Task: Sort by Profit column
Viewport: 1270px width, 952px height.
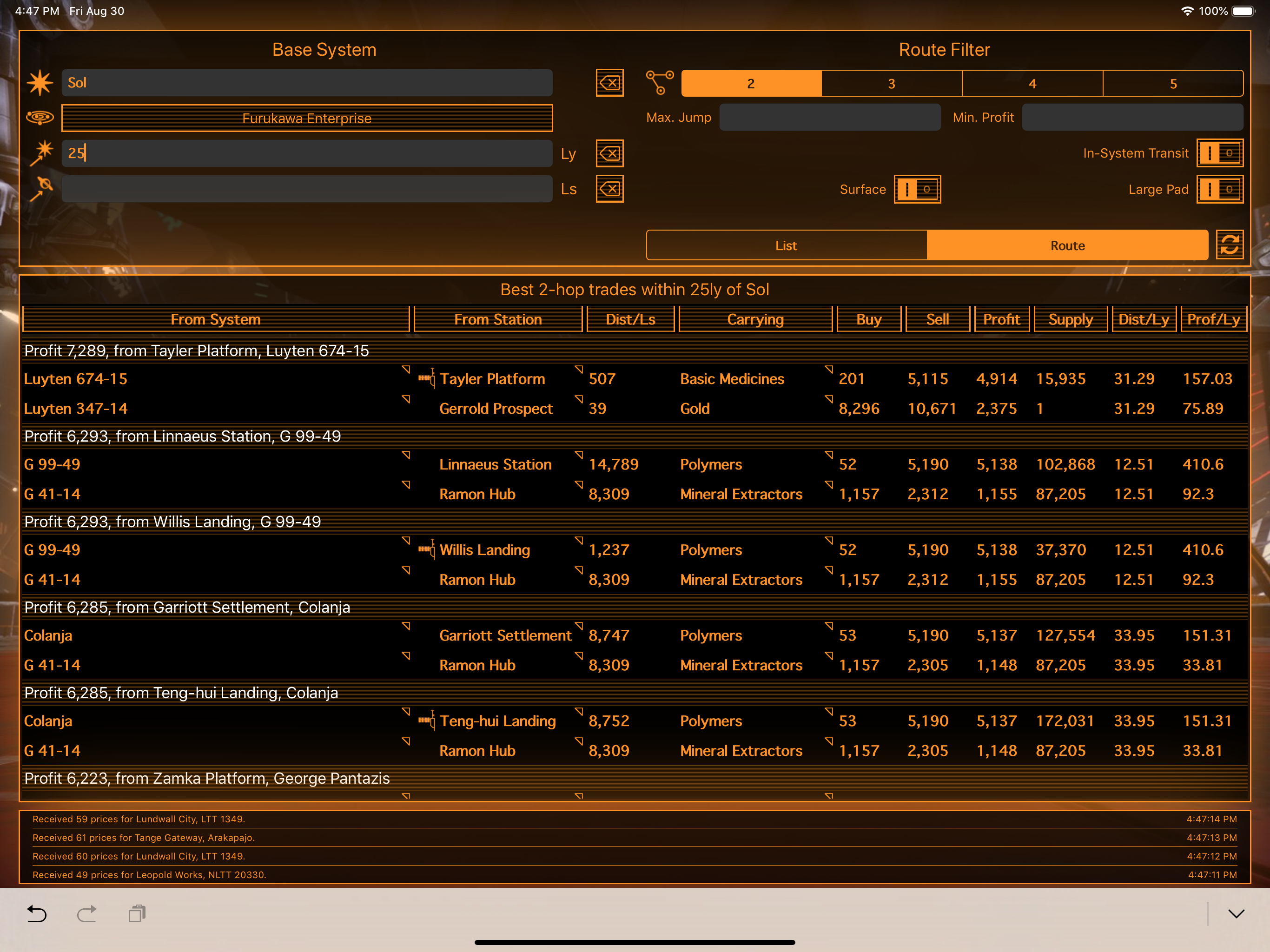Action: [1001, 319]
